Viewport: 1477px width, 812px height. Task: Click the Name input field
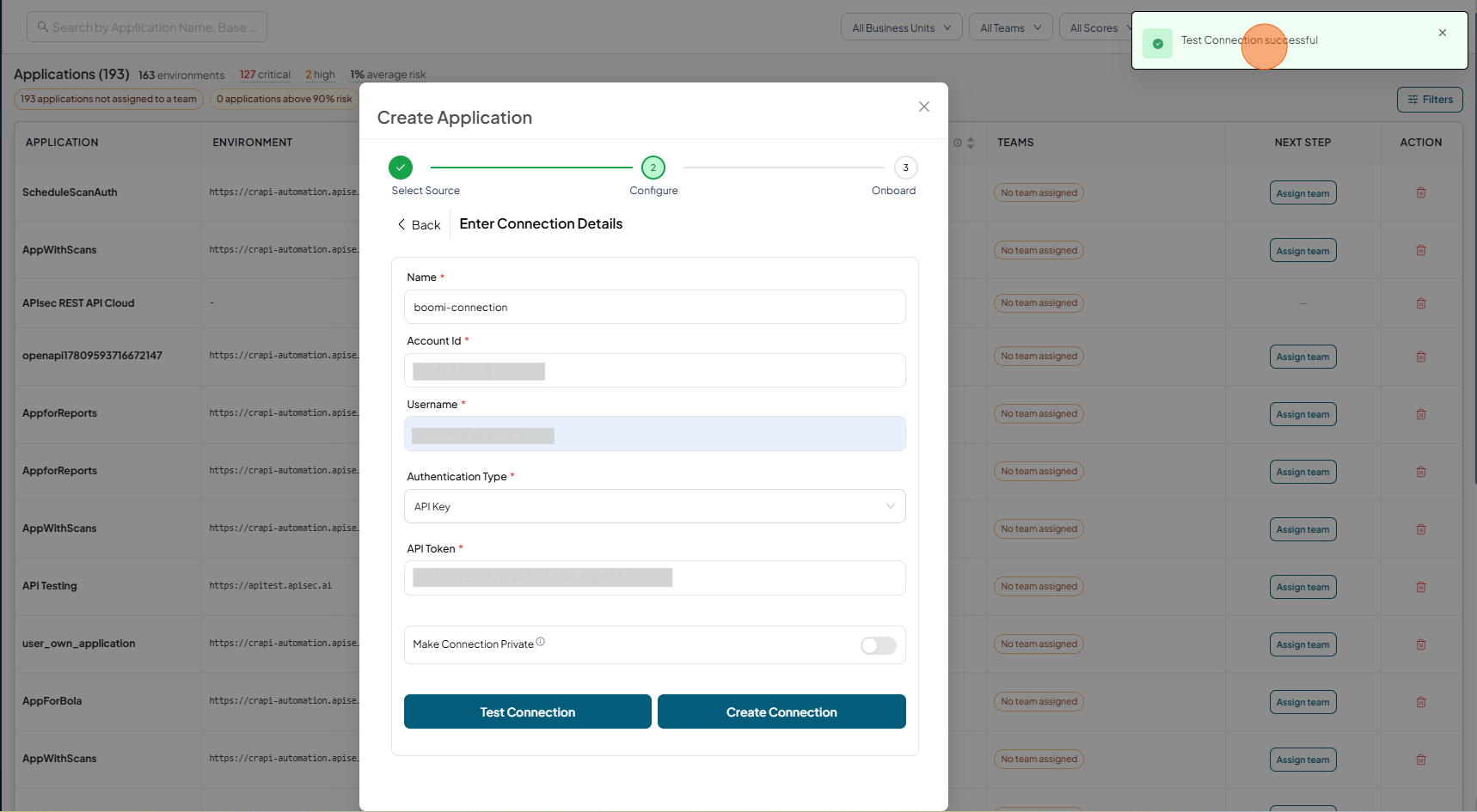tap(655, 307)
